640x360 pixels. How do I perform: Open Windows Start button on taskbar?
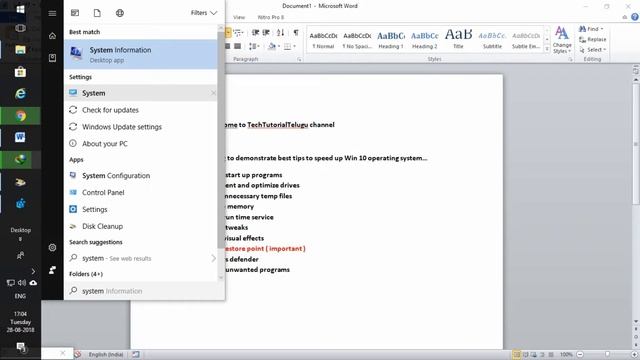[x=20, y=9]
